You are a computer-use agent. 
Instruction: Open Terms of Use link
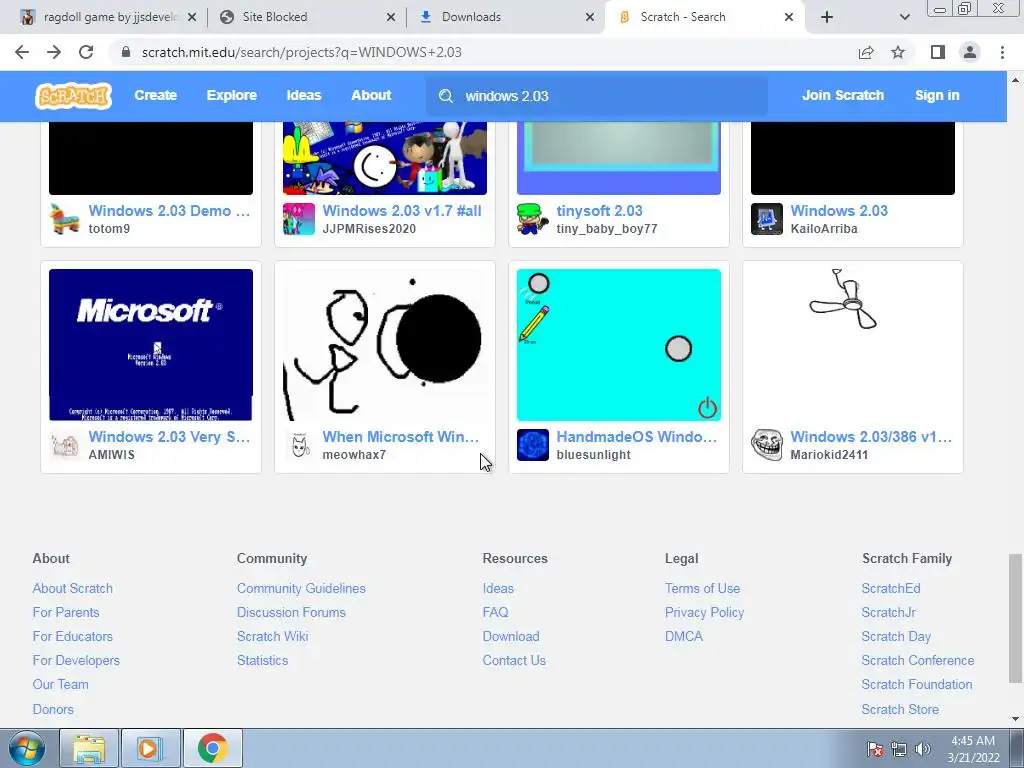click(x=702, y=588)
